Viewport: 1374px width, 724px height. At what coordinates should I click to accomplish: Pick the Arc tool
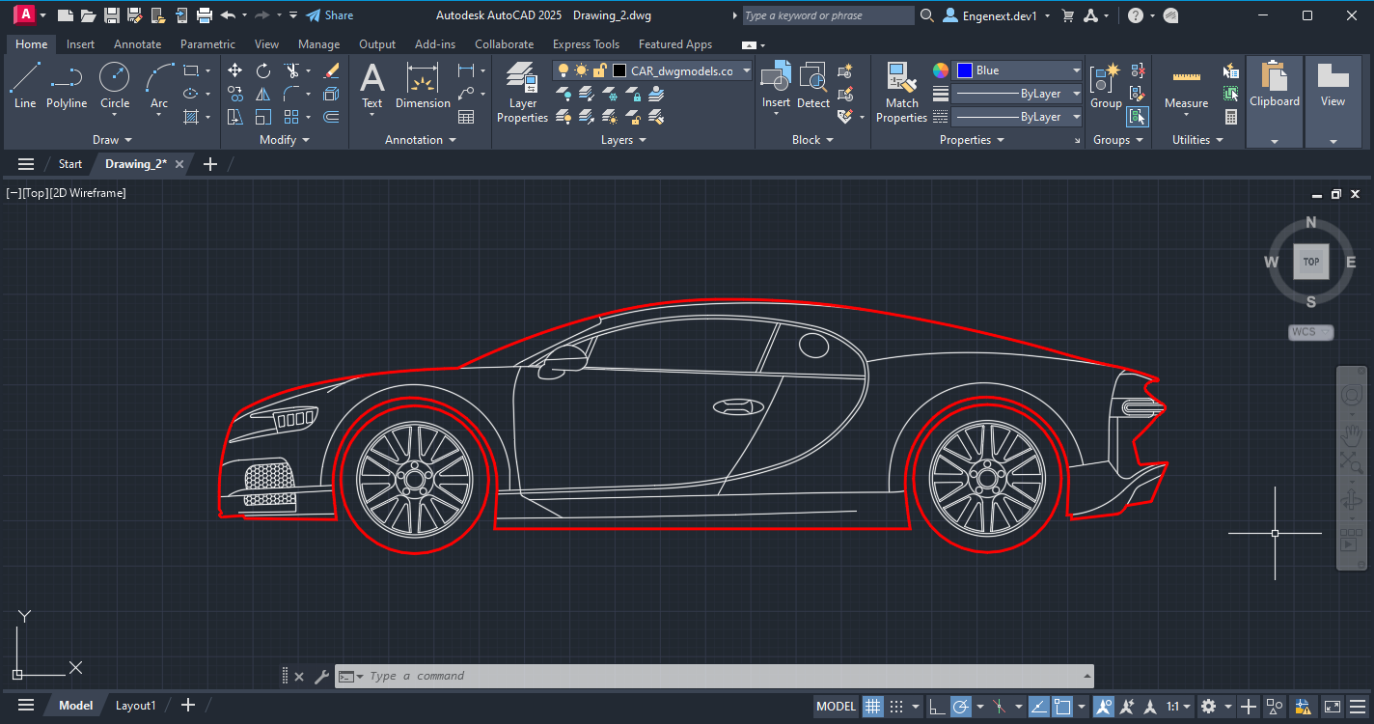point(159,85)
